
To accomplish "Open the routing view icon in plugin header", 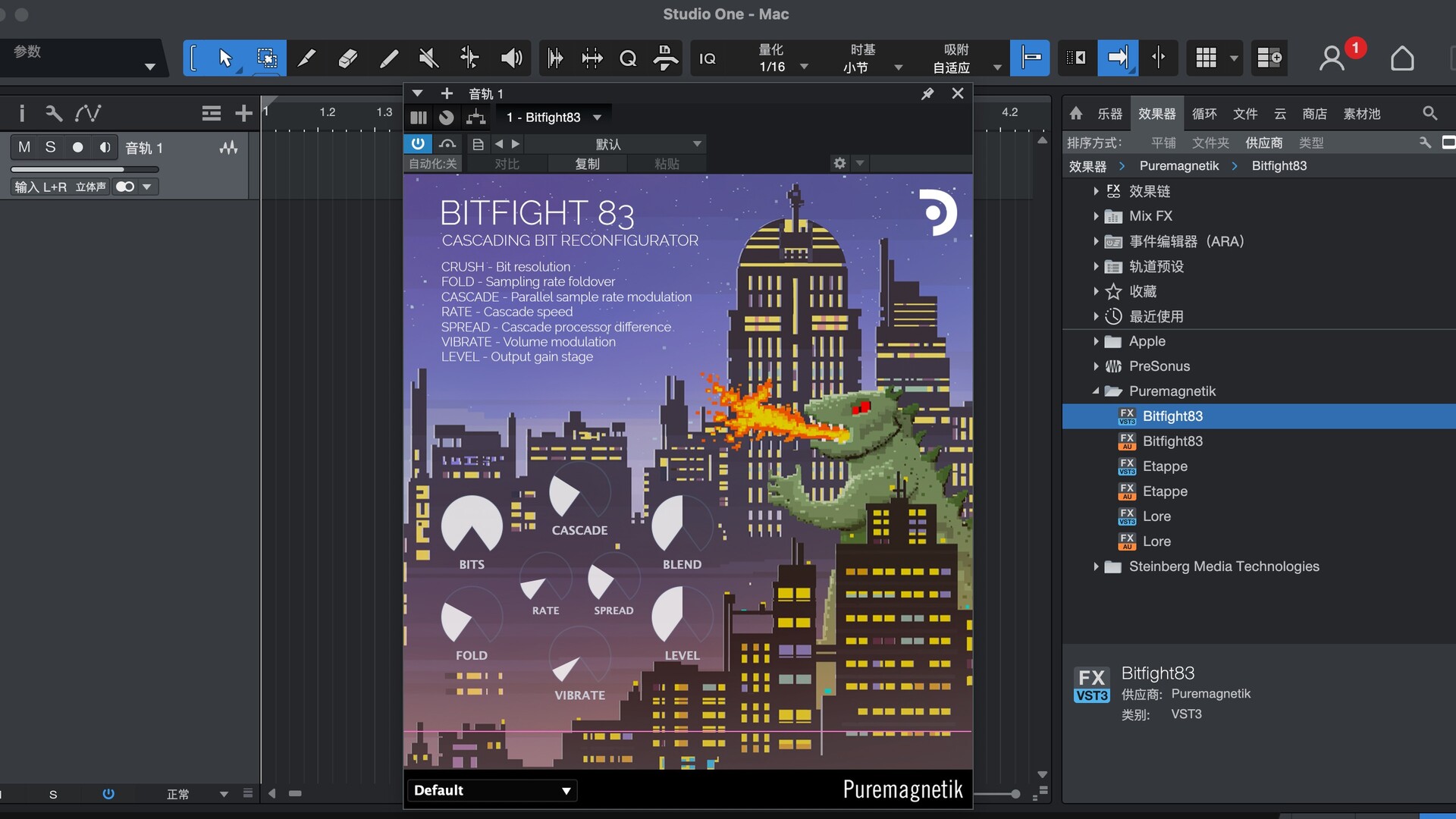I will (476, 118).
